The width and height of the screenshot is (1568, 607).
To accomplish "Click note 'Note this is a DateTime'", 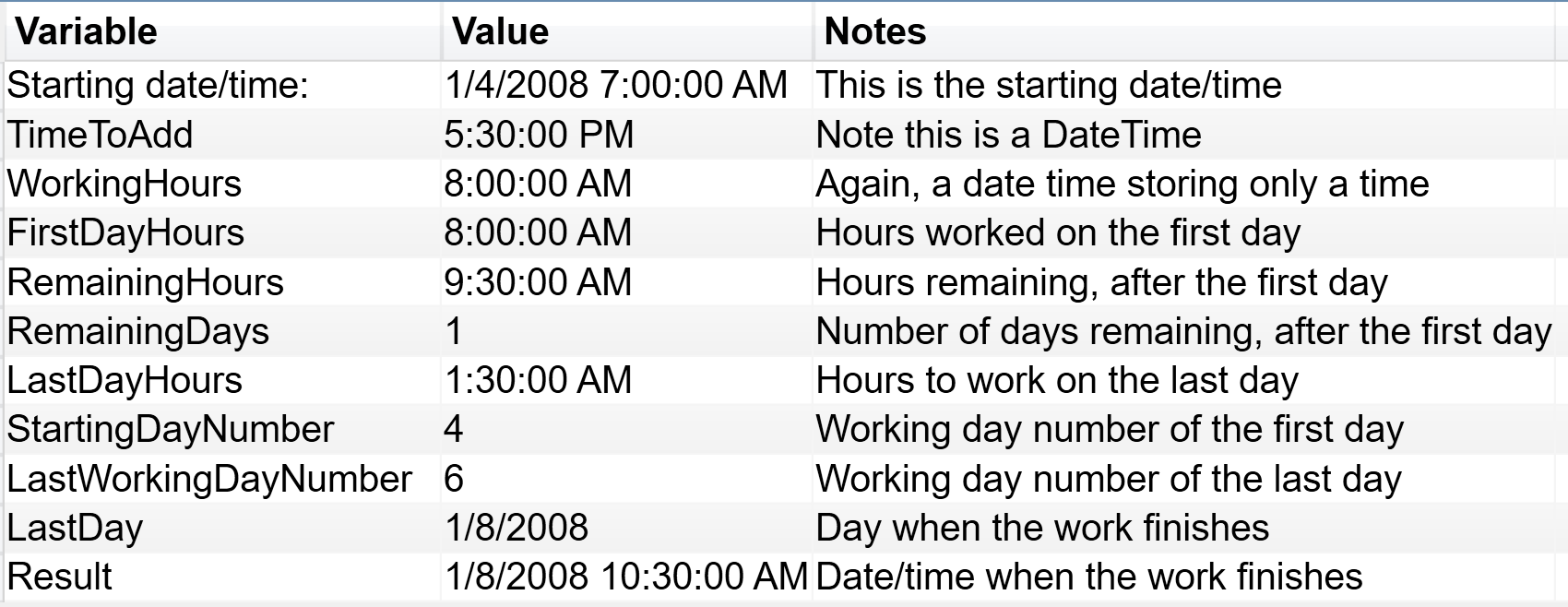I will (x=1009, y=136).
